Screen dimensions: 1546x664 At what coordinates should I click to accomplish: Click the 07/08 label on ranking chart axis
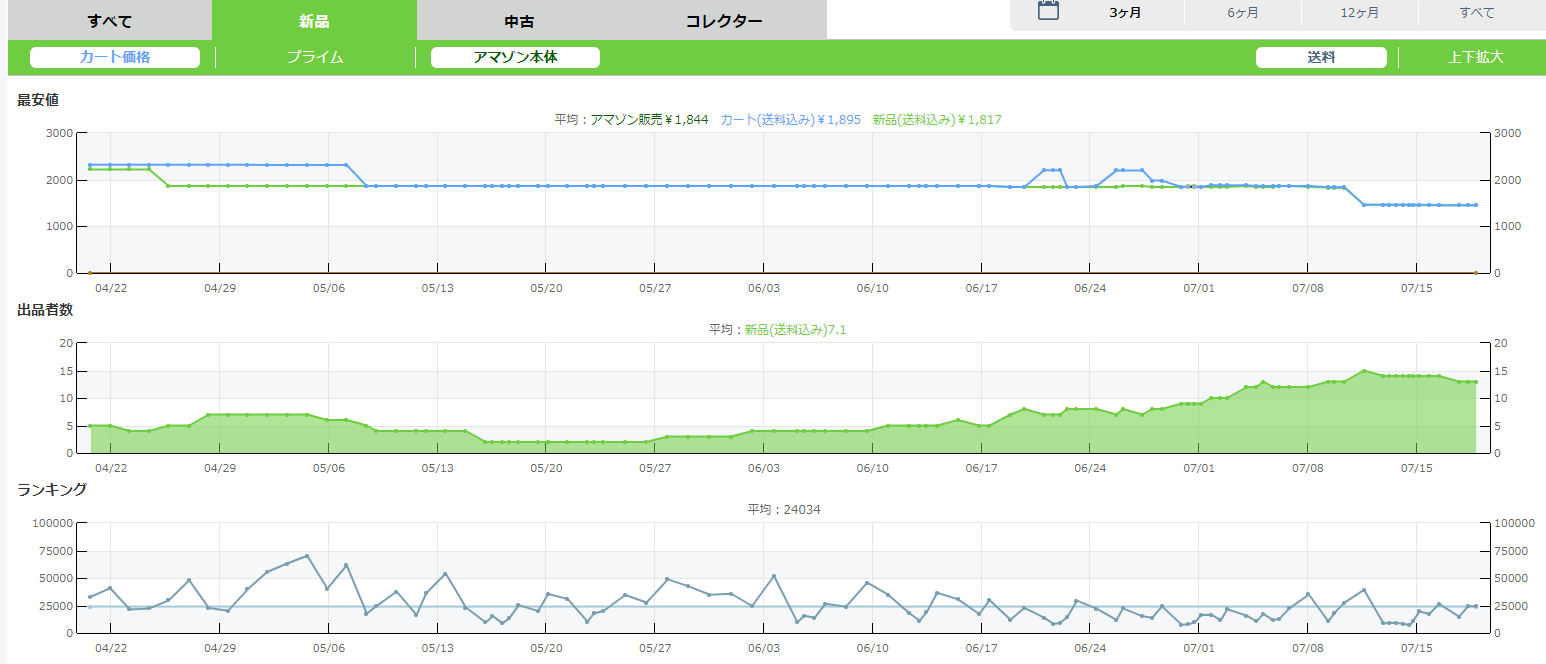tap(1308, 647)
